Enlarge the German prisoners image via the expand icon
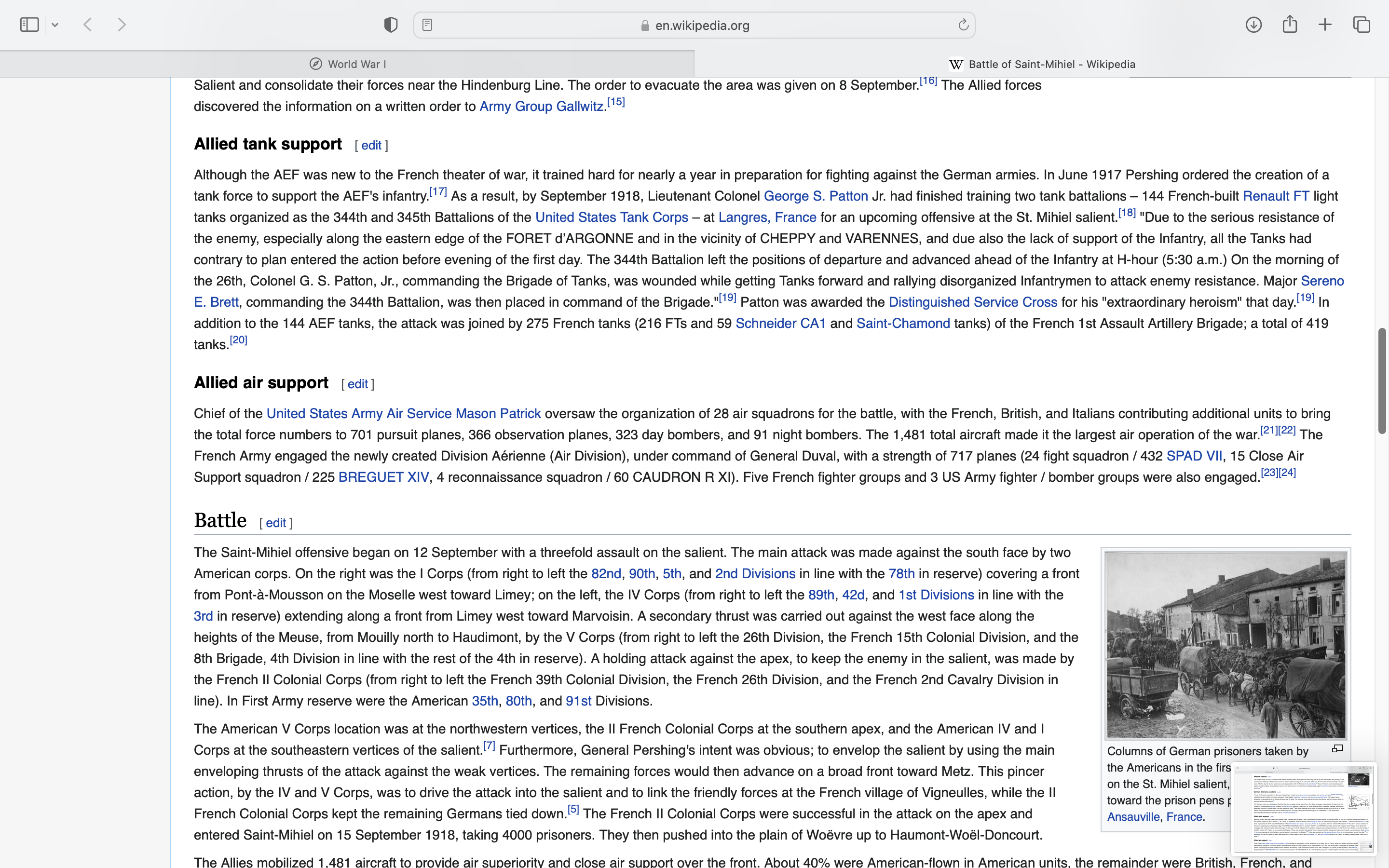1389x868 pixels. [x=1337, y=749]
